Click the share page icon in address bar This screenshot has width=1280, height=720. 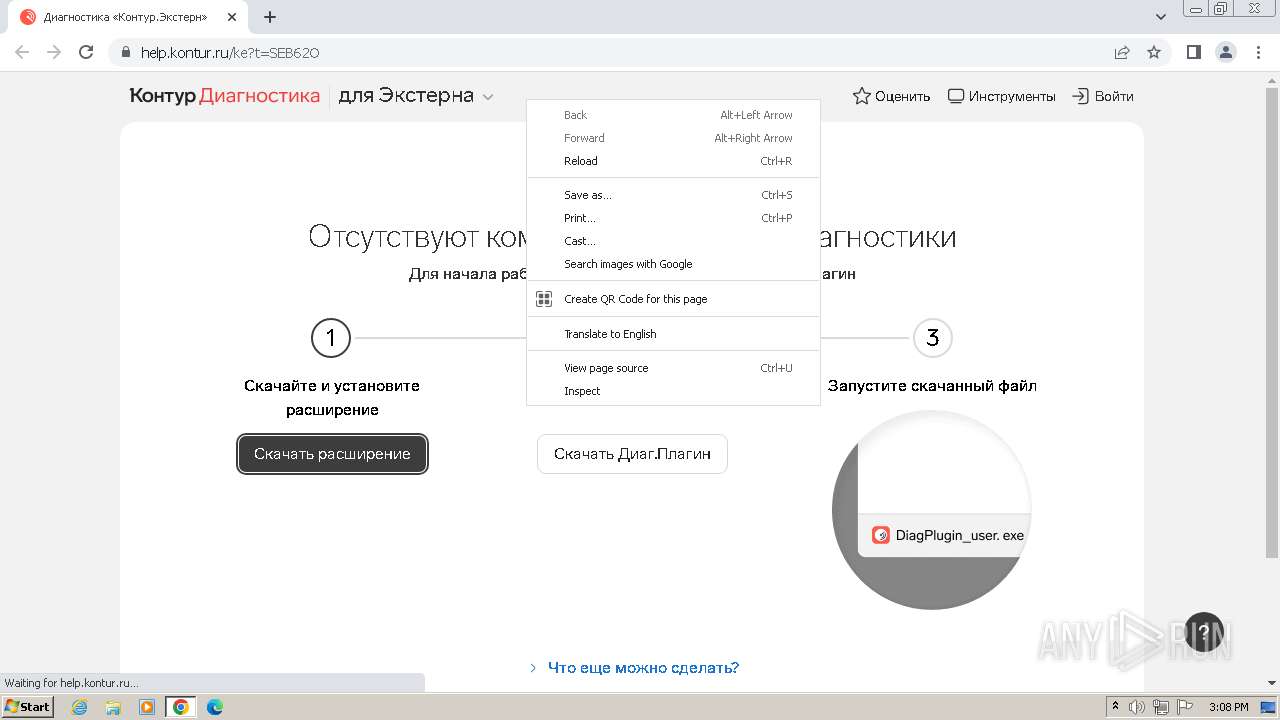[x=1122, y=52]
